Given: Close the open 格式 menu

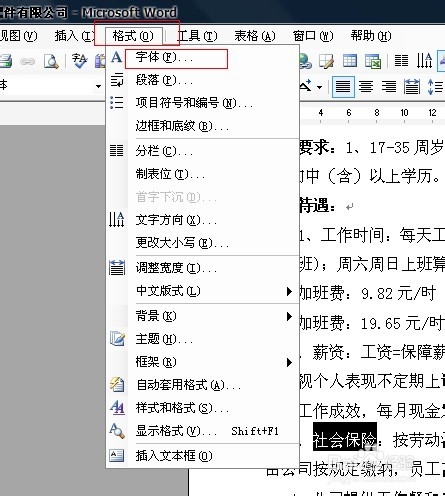Looking at the screenshot, I should (133, 36).
